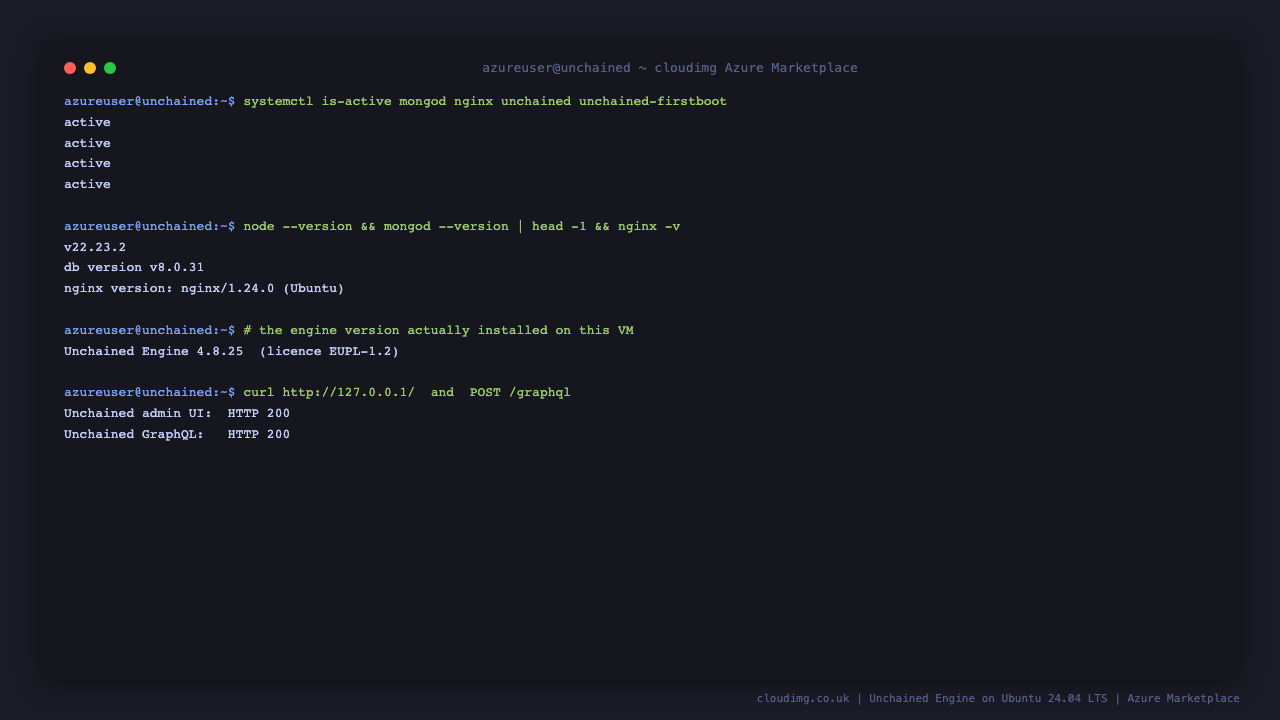Select the 'db version v8.0.31' output line
Viewport: 1280px width, 720px height.
coord(134,268)
